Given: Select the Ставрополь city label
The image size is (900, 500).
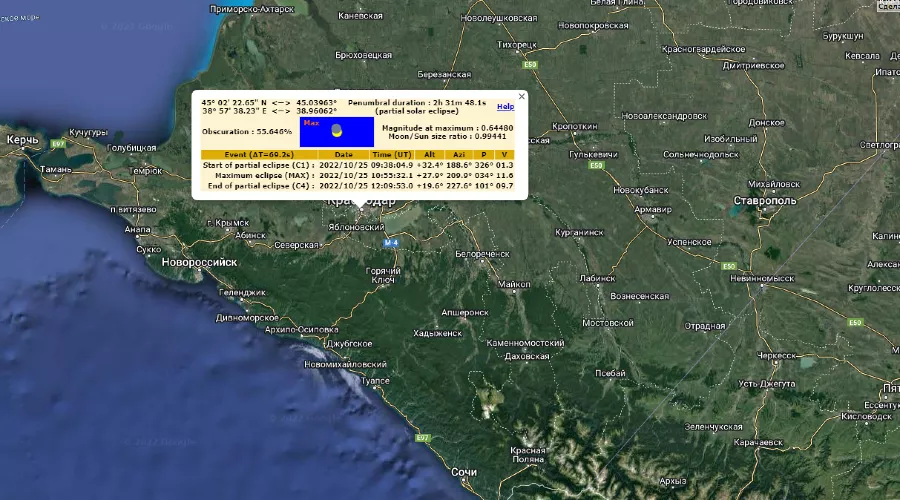Looking at the screenshot, I should (764, 201).
